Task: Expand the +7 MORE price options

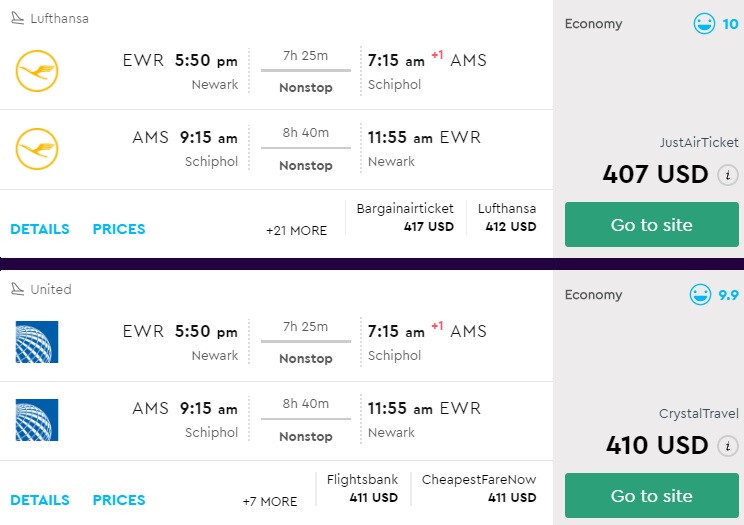Action: coord(269,502)
